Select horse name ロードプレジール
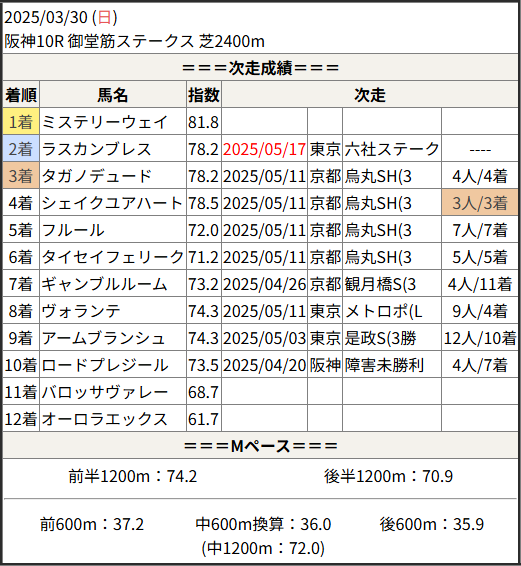This screenshot has width=521, height=566. 105,365
